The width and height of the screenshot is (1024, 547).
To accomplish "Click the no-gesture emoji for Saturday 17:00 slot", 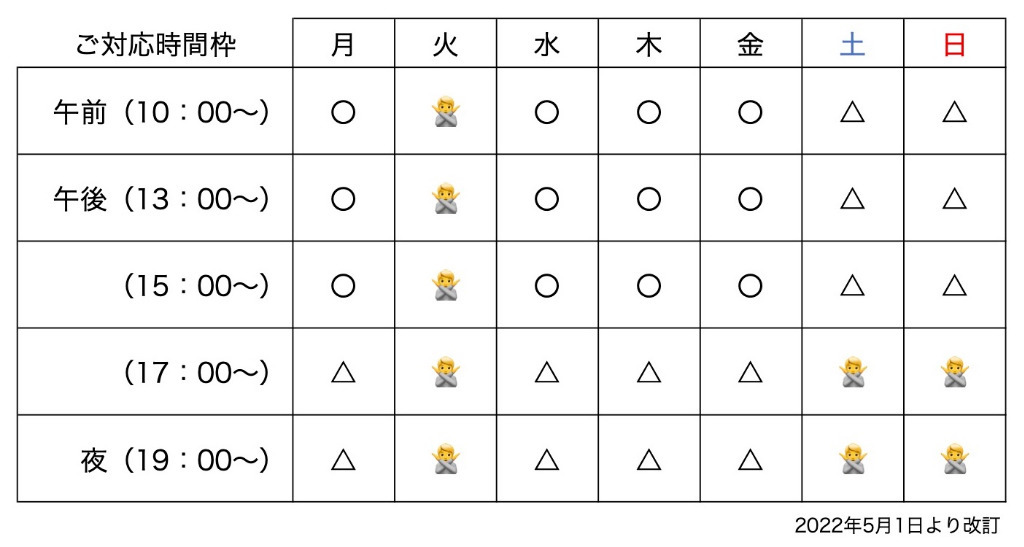I will [x=853, y=373].
